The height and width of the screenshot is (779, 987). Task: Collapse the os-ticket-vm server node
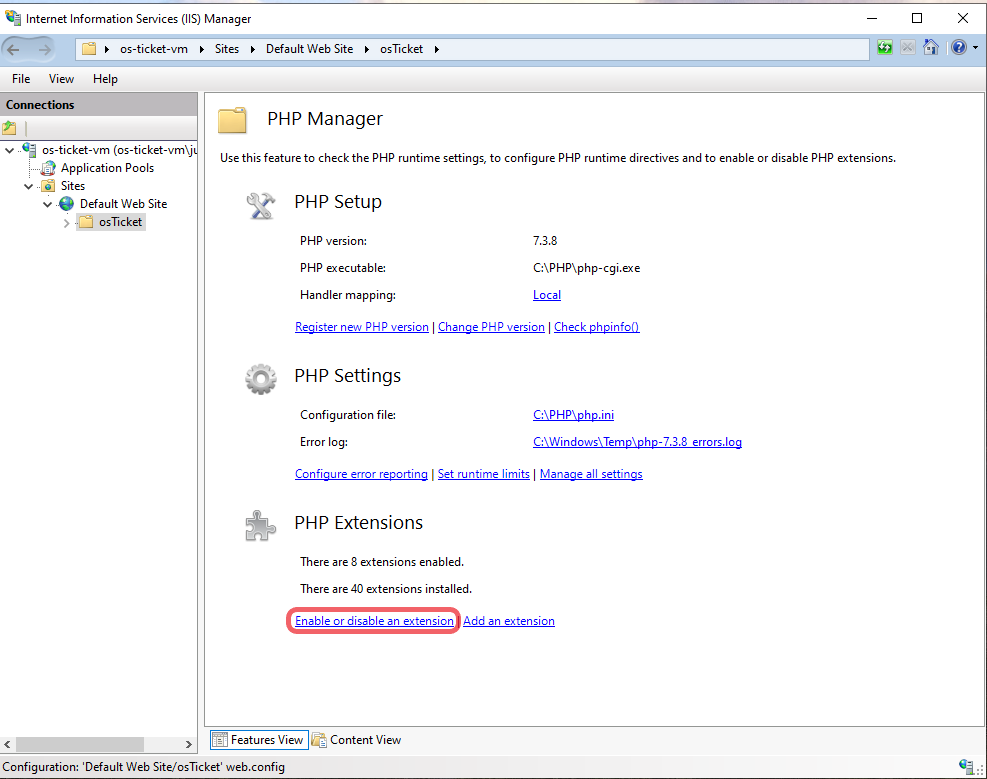point(9,150)
